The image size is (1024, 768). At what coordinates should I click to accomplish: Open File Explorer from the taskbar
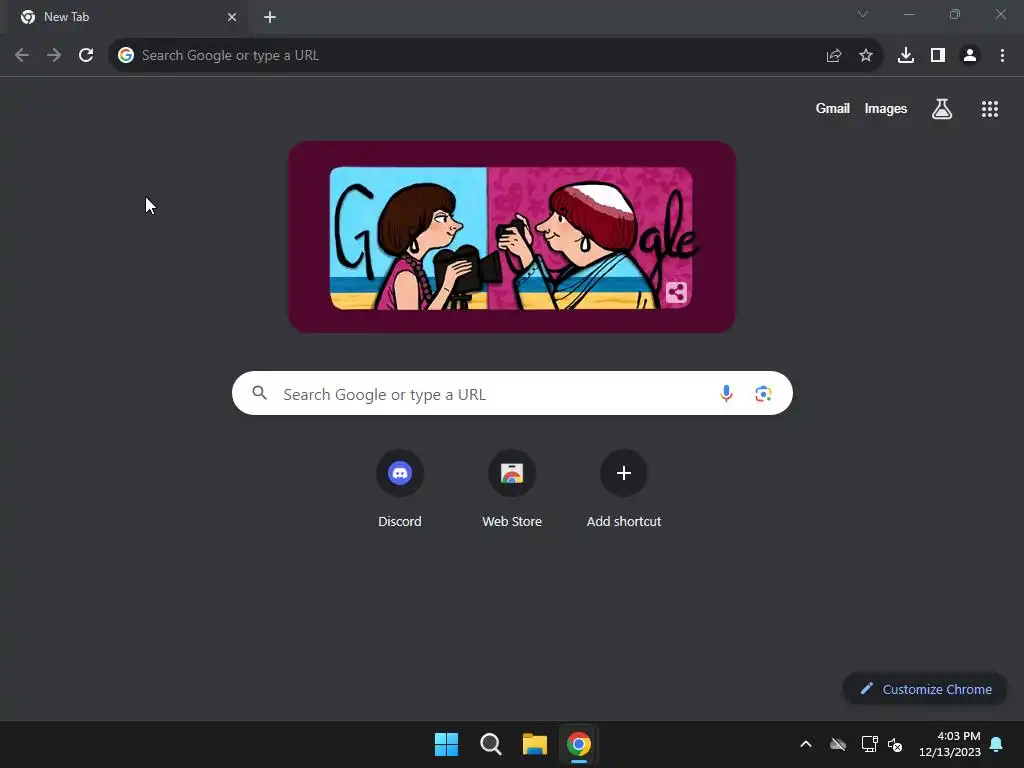pyautogui.click(x=535, y=744)
